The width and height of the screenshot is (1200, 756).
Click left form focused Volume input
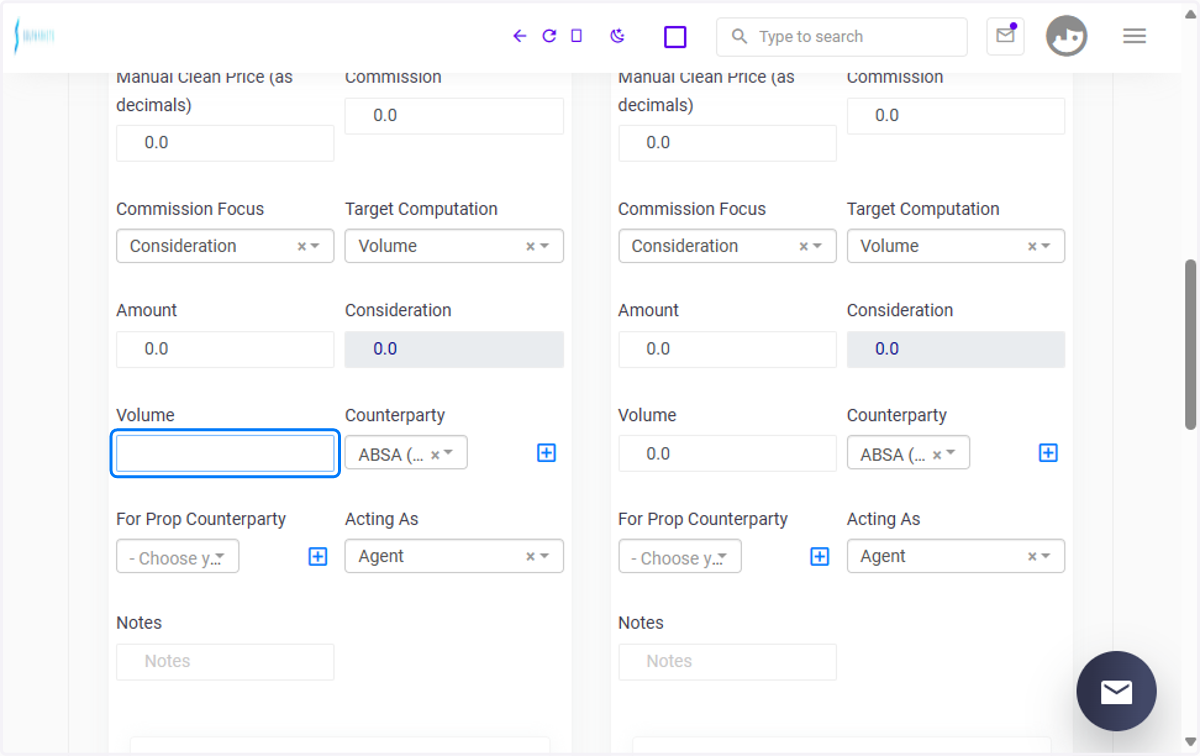tap(225, 454)
